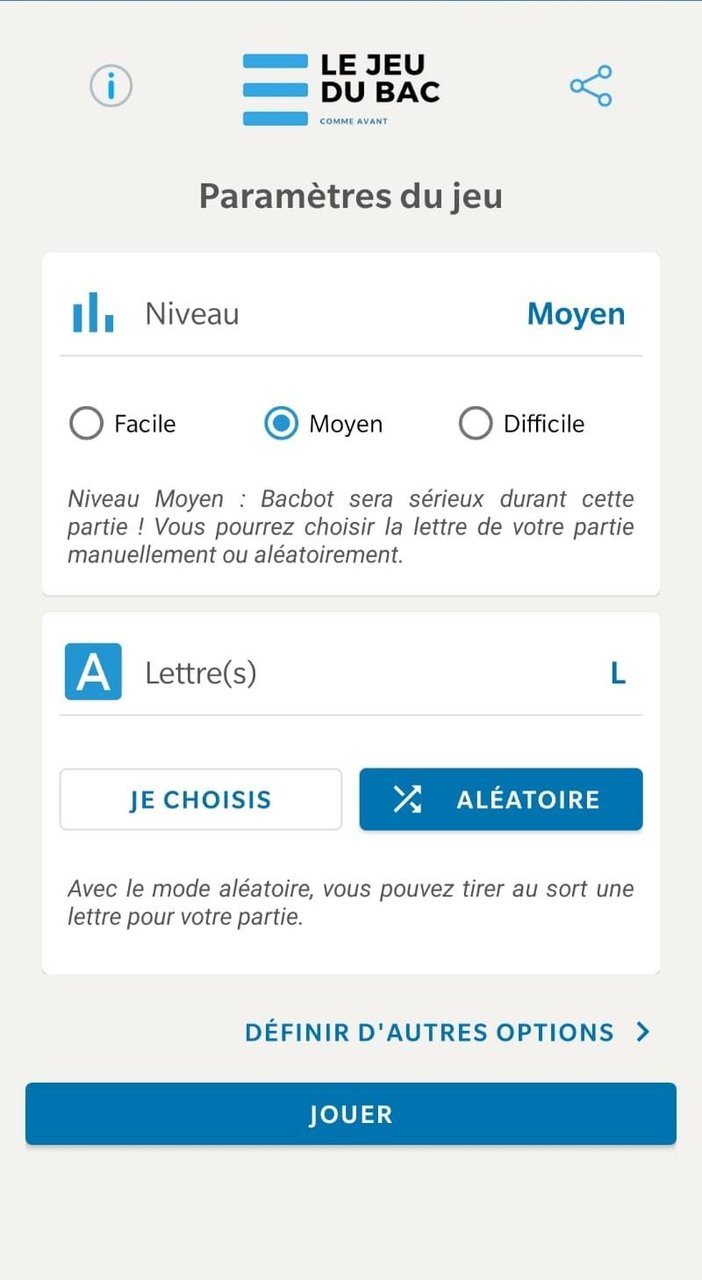This screenshot has width=702, height=1280.
Task: Click the Niveau section header
Action: (x=192, y=313)
